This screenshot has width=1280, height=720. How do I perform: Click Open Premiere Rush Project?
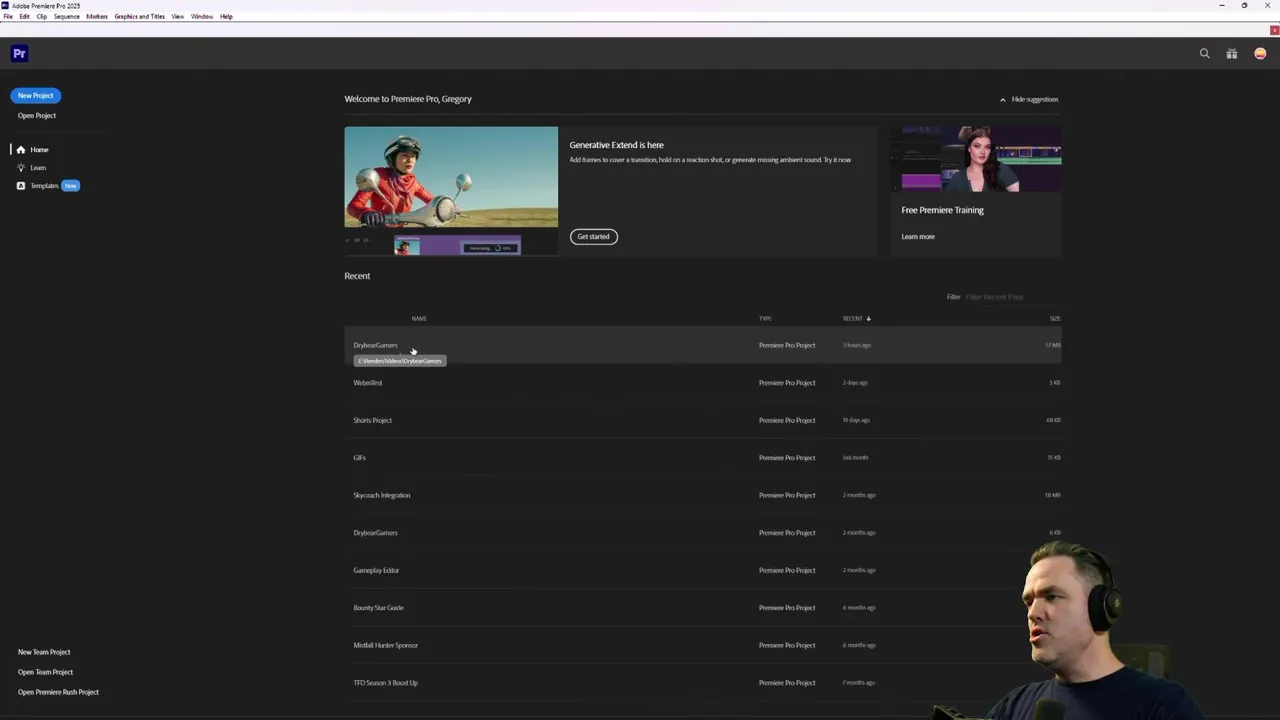click(58, 692)
